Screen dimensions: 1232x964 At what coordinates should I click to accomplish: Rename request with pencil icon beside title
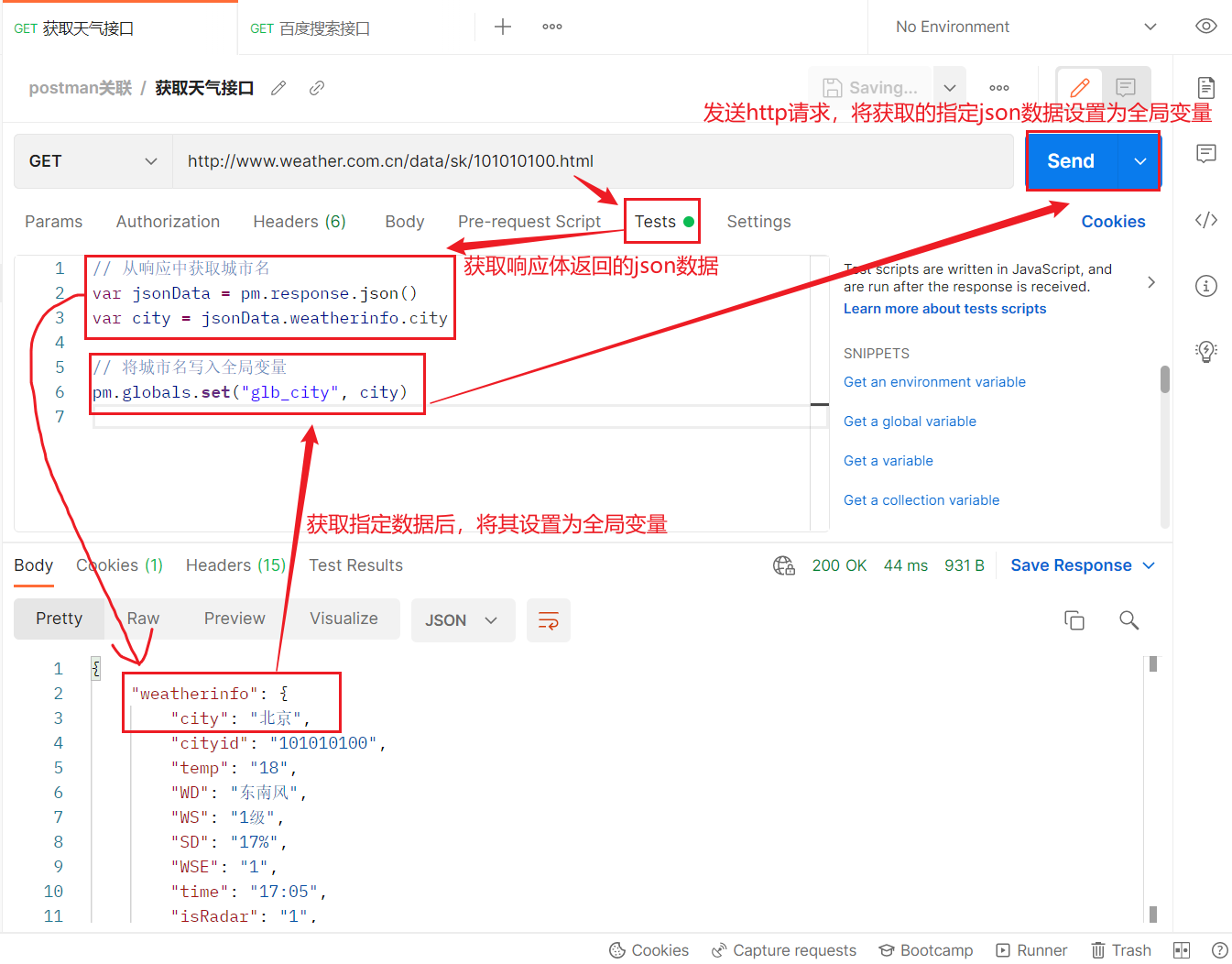pyautogui.click(x=278, y=88)
